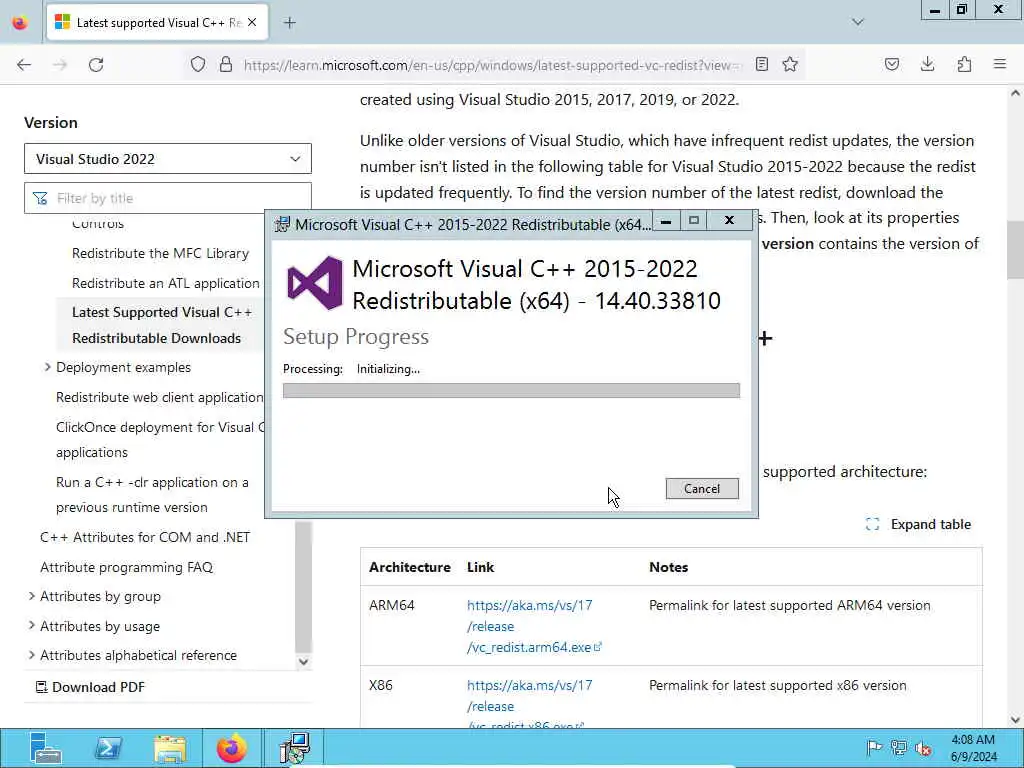This screenshot has height=768, width=1024.
Task: Open Attribute programming FAQ item
Action: [127, 567]
